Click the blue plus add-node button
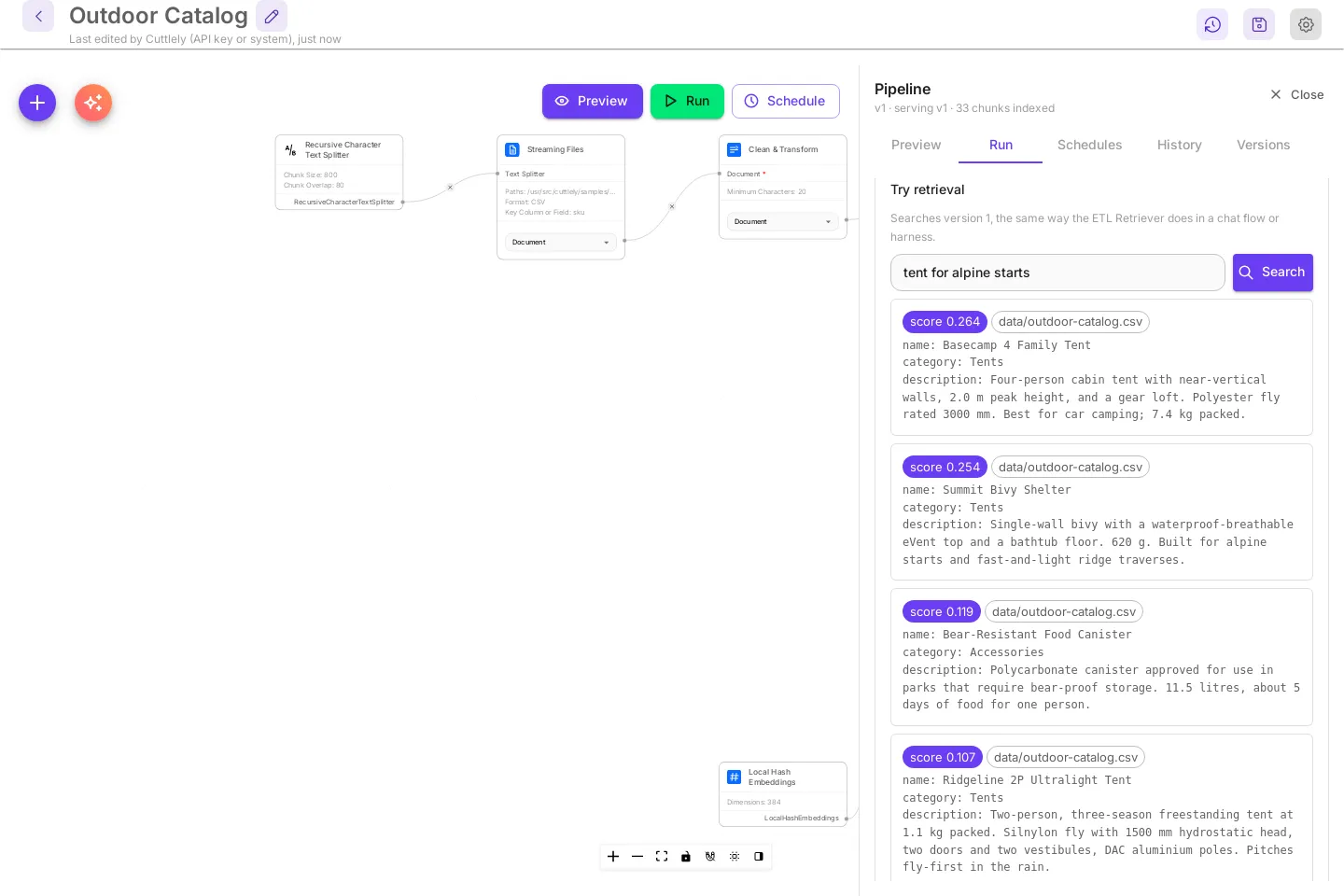Screen dimensions: 1344x896 37,103
